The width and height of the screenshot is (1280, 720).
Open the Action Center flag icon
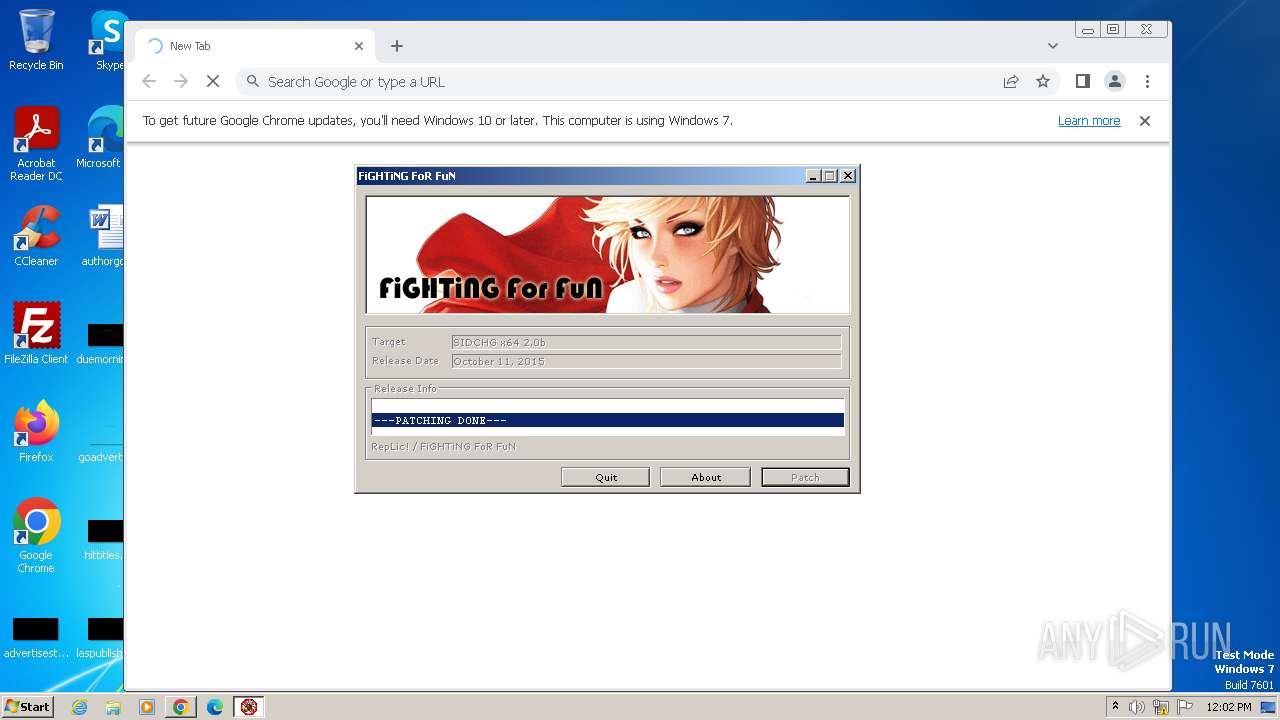click(x=1185, y=707)
